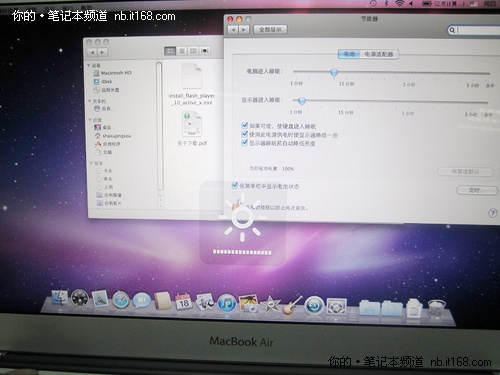Select shakujingsou home folder in sidebar
Image resolution: width=500 pixels, height=375 pixels.
tap(113, 136)
